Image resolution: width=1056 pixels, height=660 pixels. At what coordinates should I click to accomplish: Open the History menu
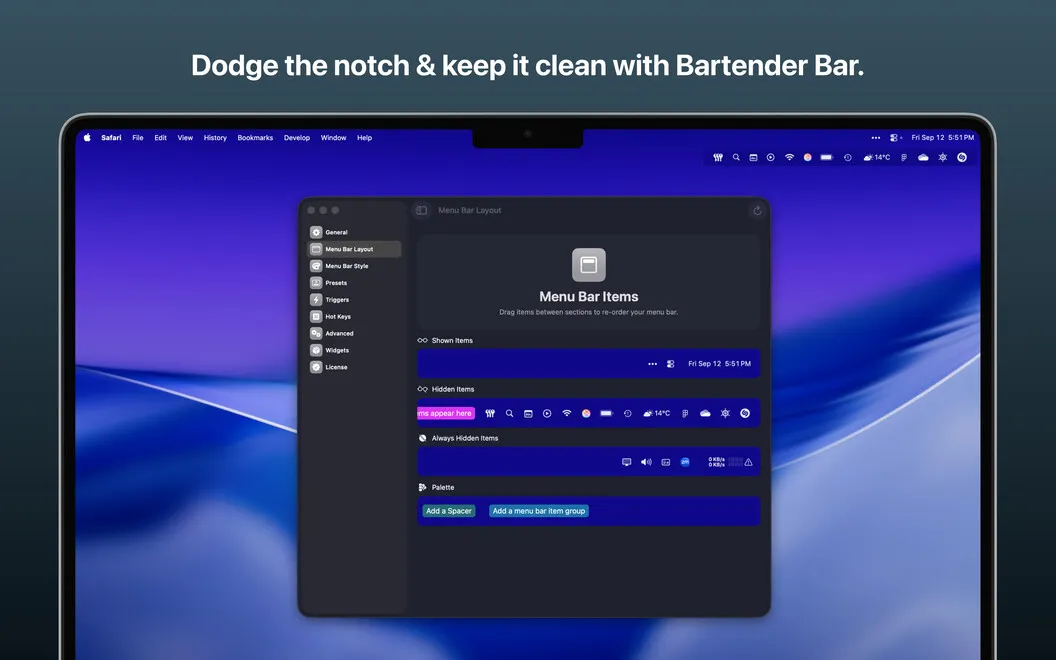pyautogui.click(x=216, y=137)
